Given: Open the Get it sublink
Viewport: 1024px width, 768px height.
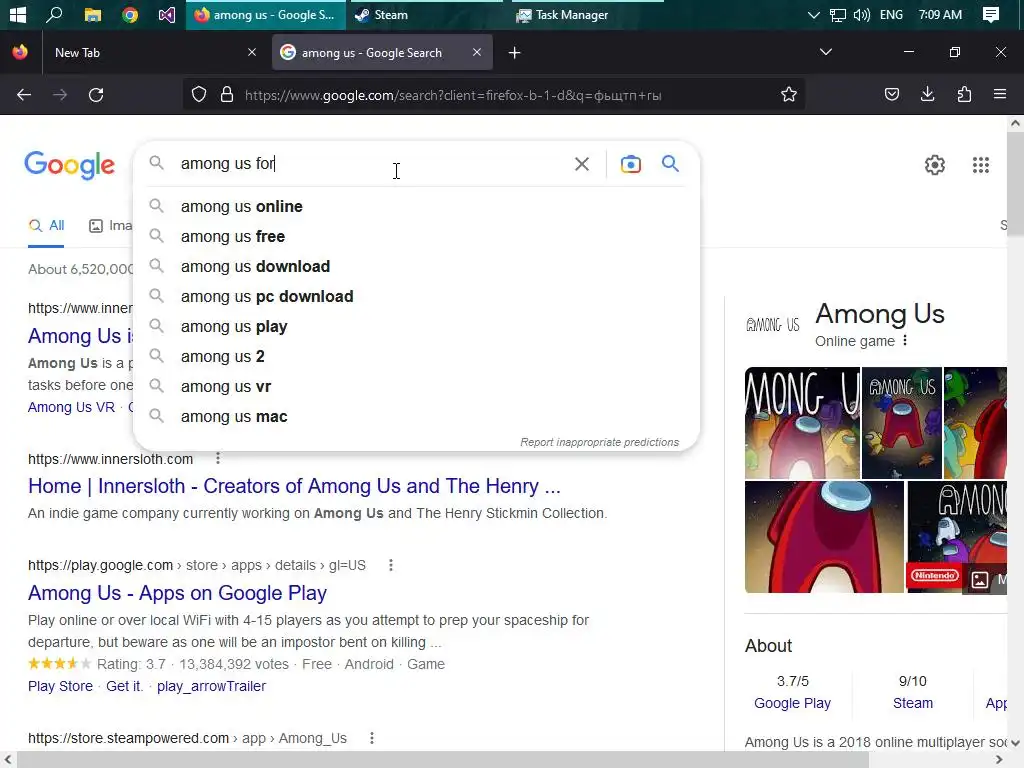Looking at the screenshot, I should 124,686.
